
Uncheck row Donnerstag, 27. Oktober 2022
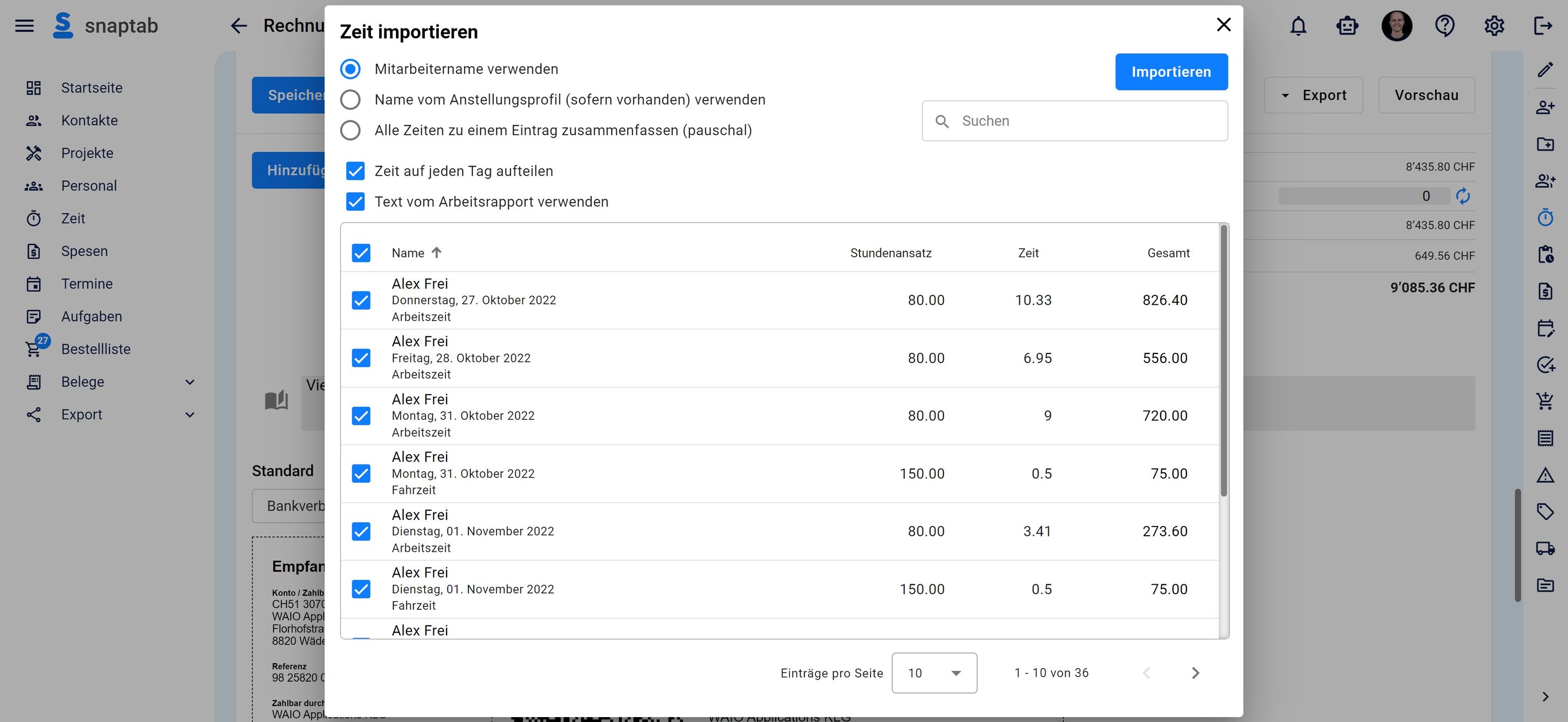361,300
